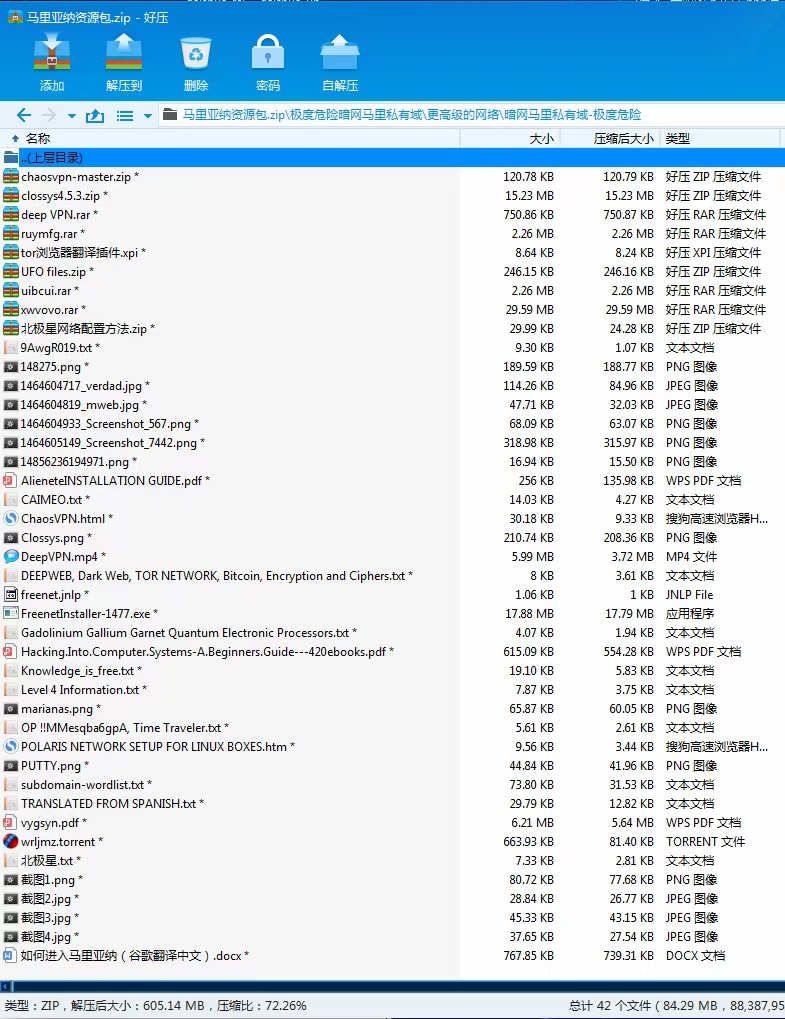Click the Hacking.Into.Computer.Systems pdf icon

(x=10, y=651)
